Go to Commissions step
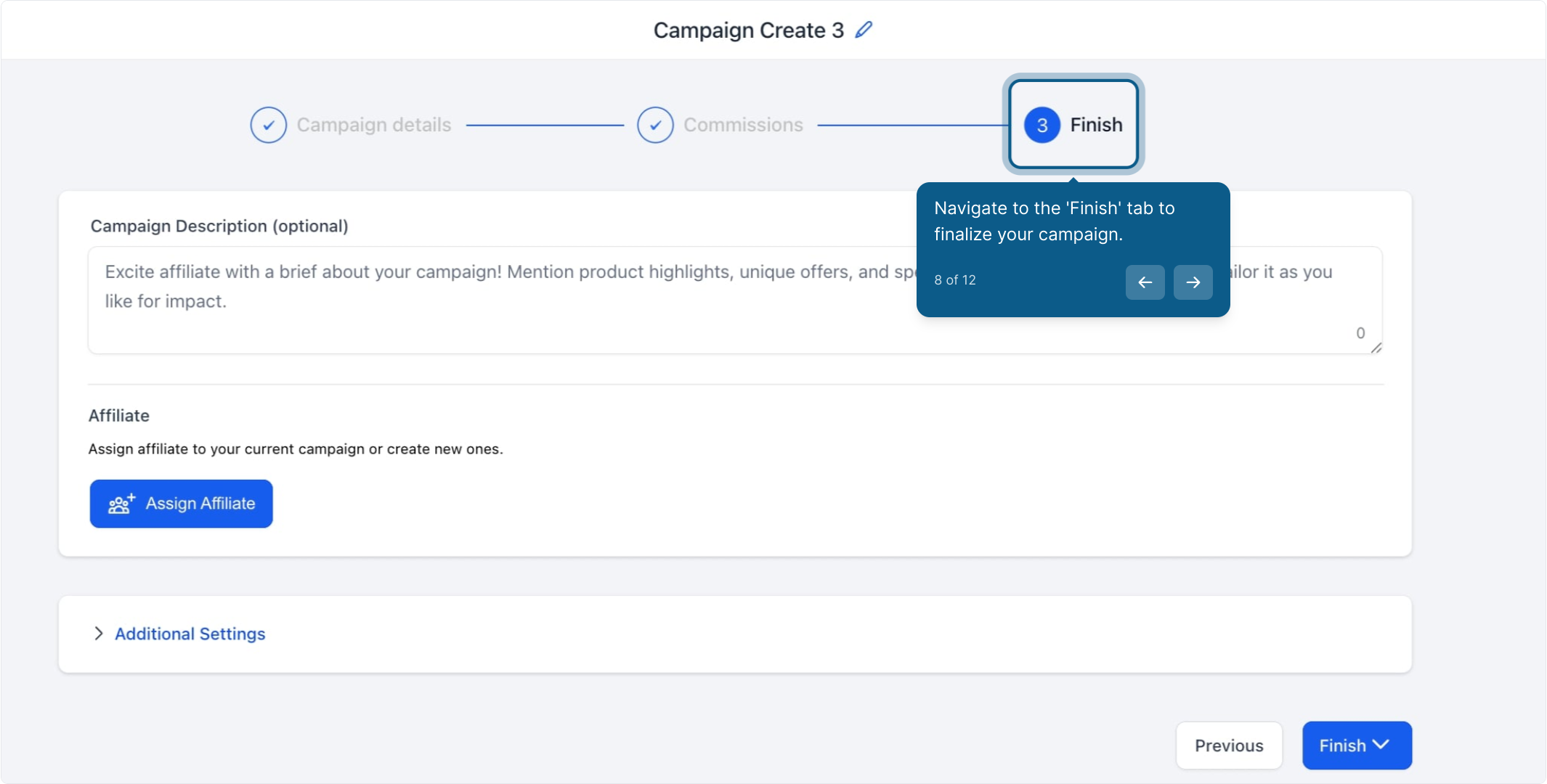The width and height of the screenshot is (1547, 784). tap(720, 125)
